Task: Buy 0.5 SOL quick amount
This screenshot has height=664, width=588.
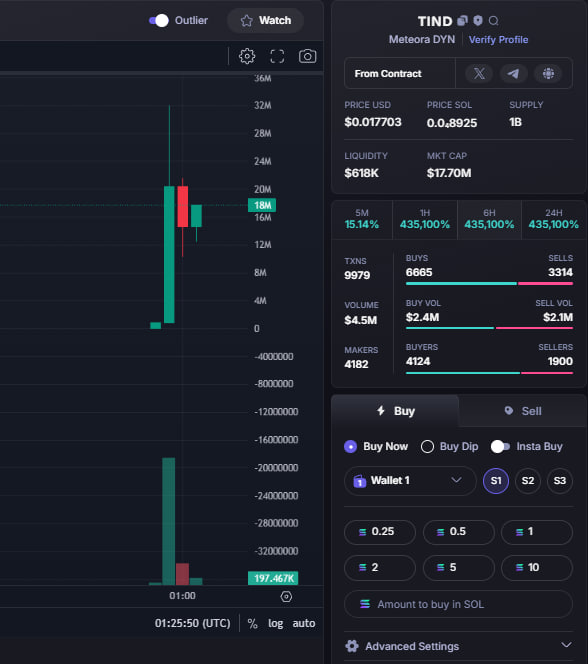Action: (458, 532)
